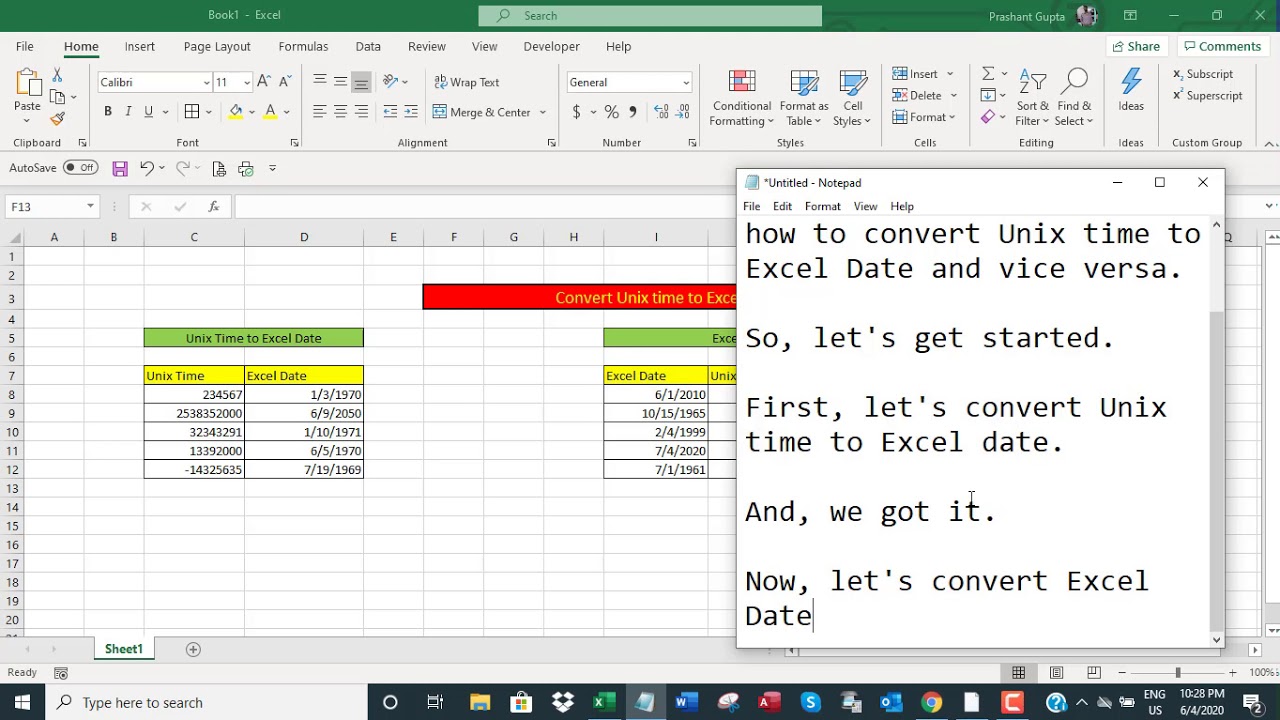Screen dimensions: 1280x720
Task: Save the workbook using the floppy disk icon
Action: pyautogui.click(x=120, y=168)
